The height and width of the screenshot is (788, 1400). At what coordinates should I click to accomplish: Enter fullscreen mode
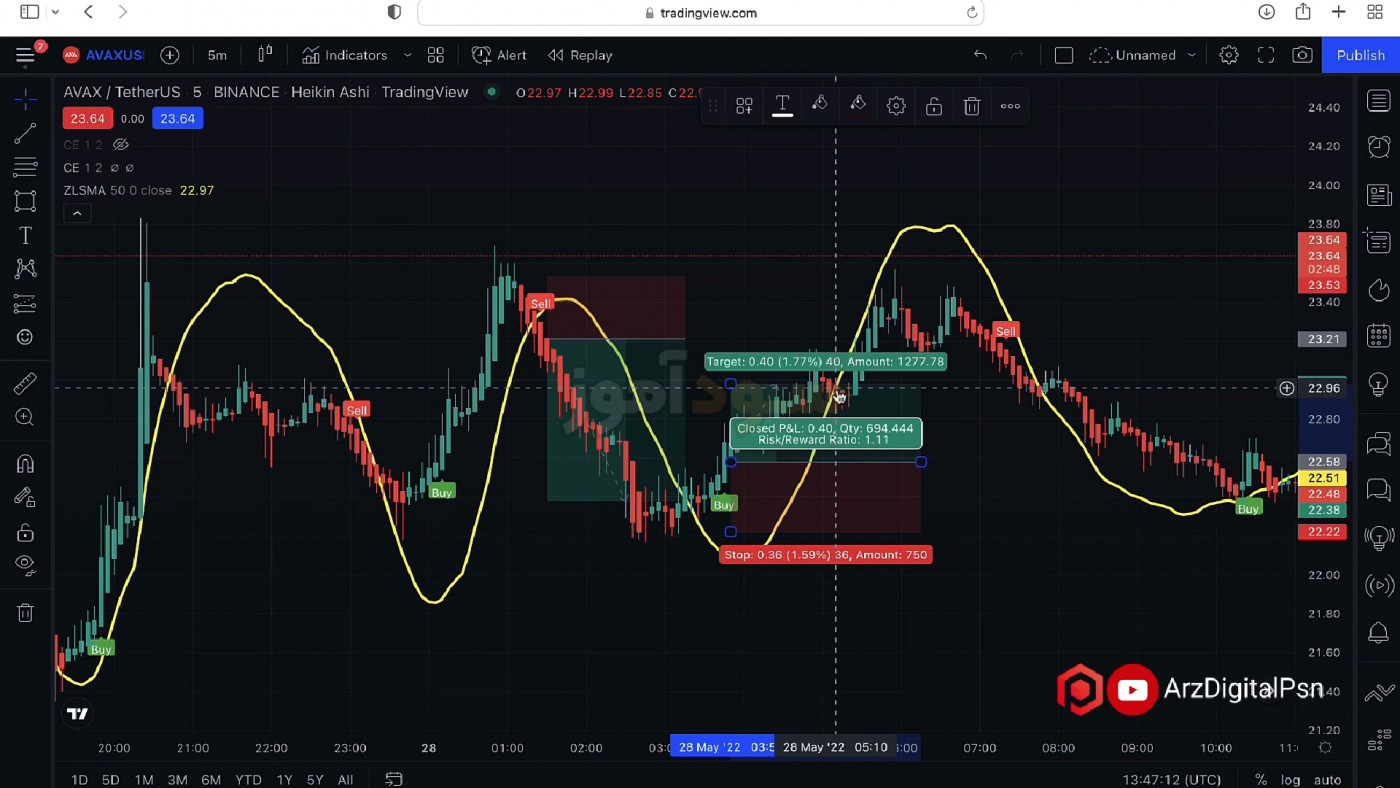click(1266, 55)
